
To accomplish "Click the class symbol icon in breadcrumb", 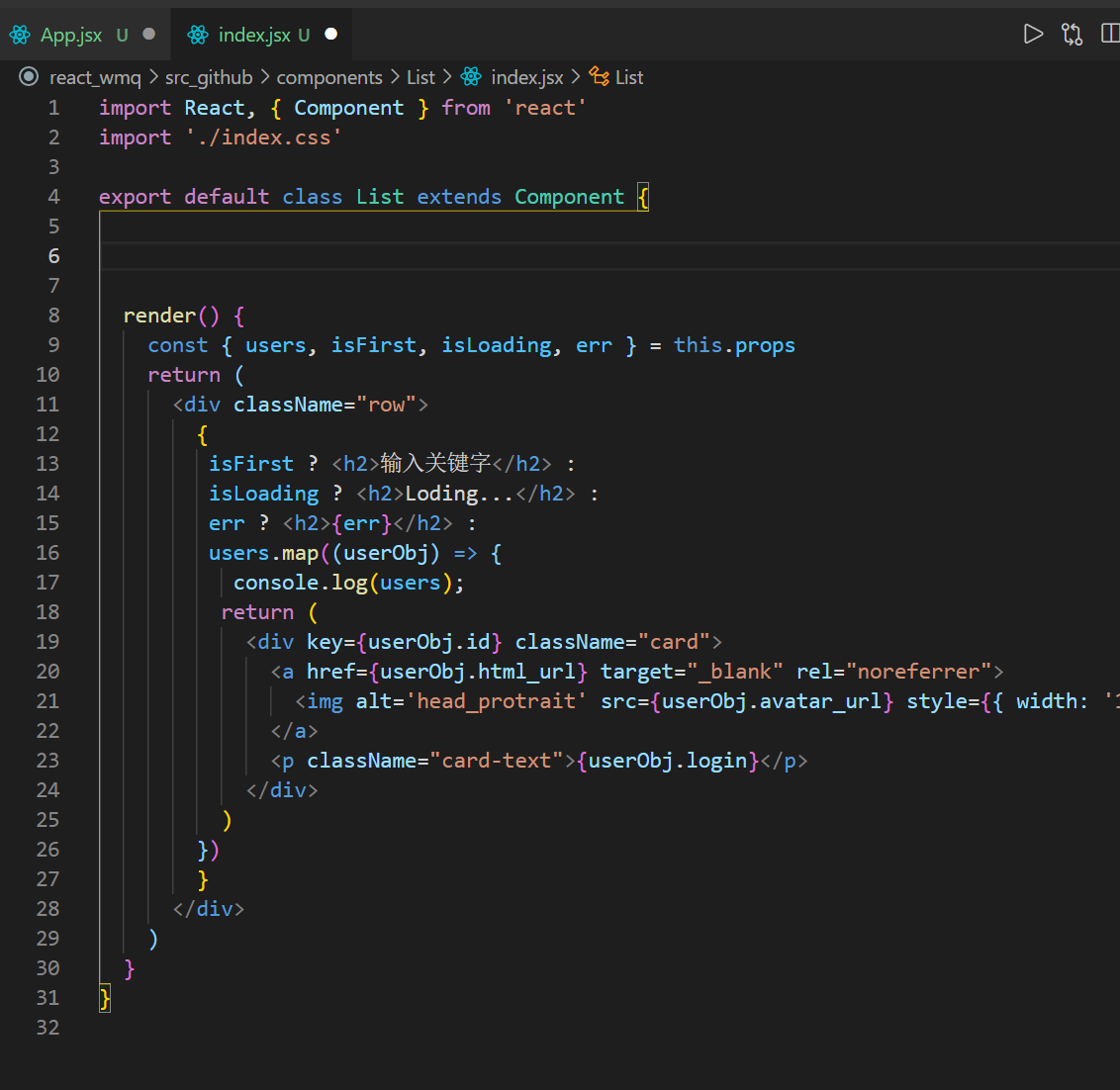I will pyautogui.click(x=599, y=76).
